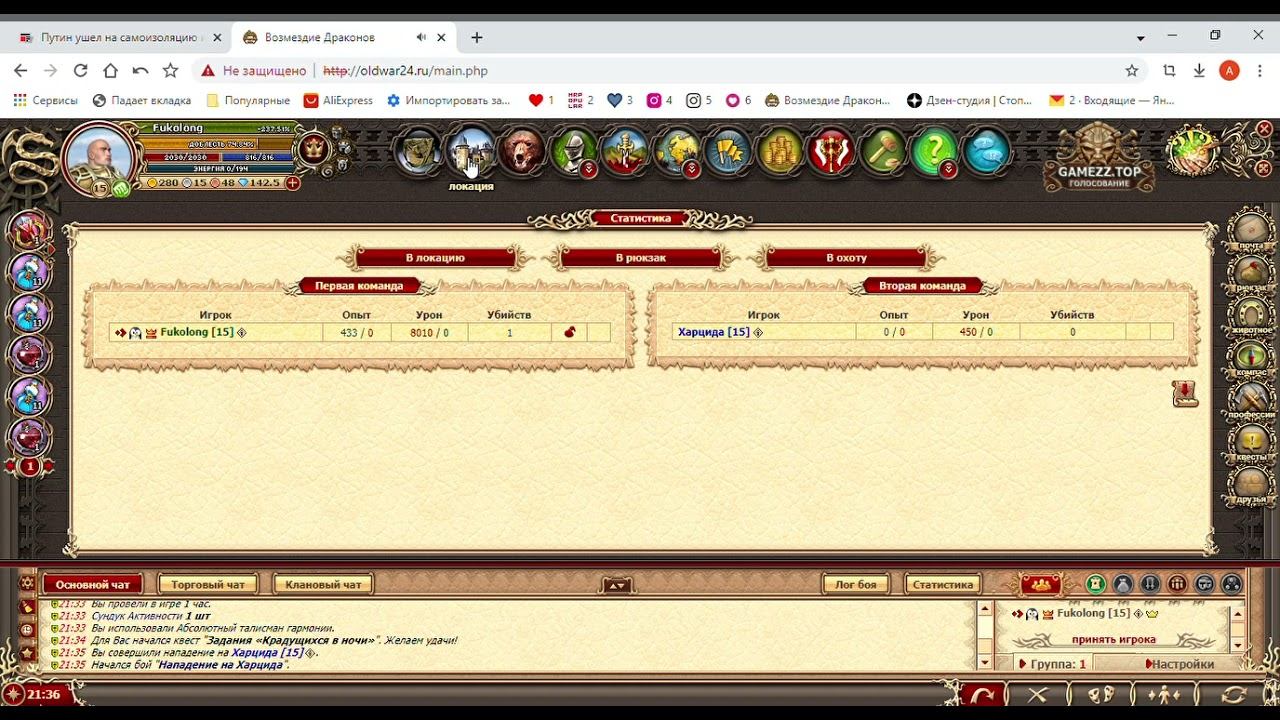Screen dimensions: 1280x720
Task: Click the red group people button
Action: pos(1041,584)
